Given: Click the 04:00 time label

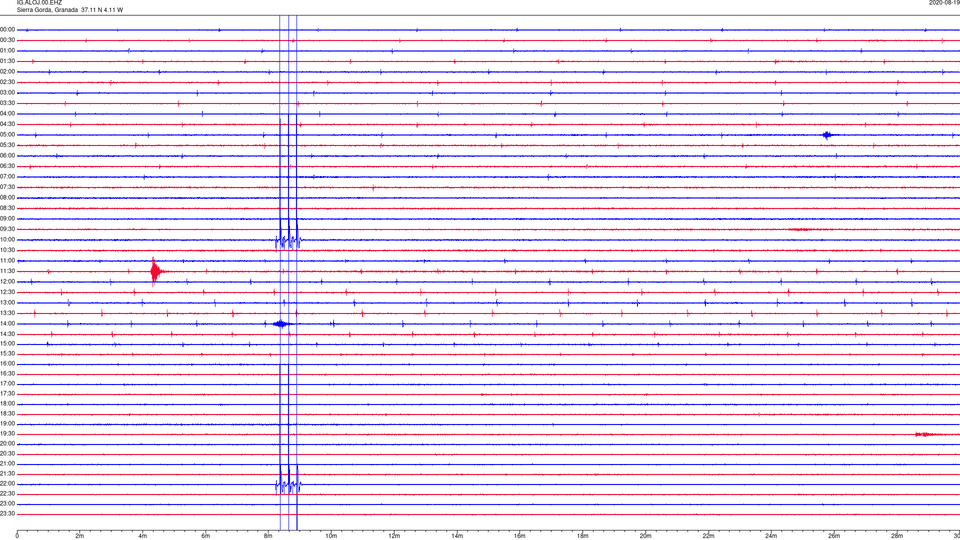Looking at the screenshot, I should 8,113.
